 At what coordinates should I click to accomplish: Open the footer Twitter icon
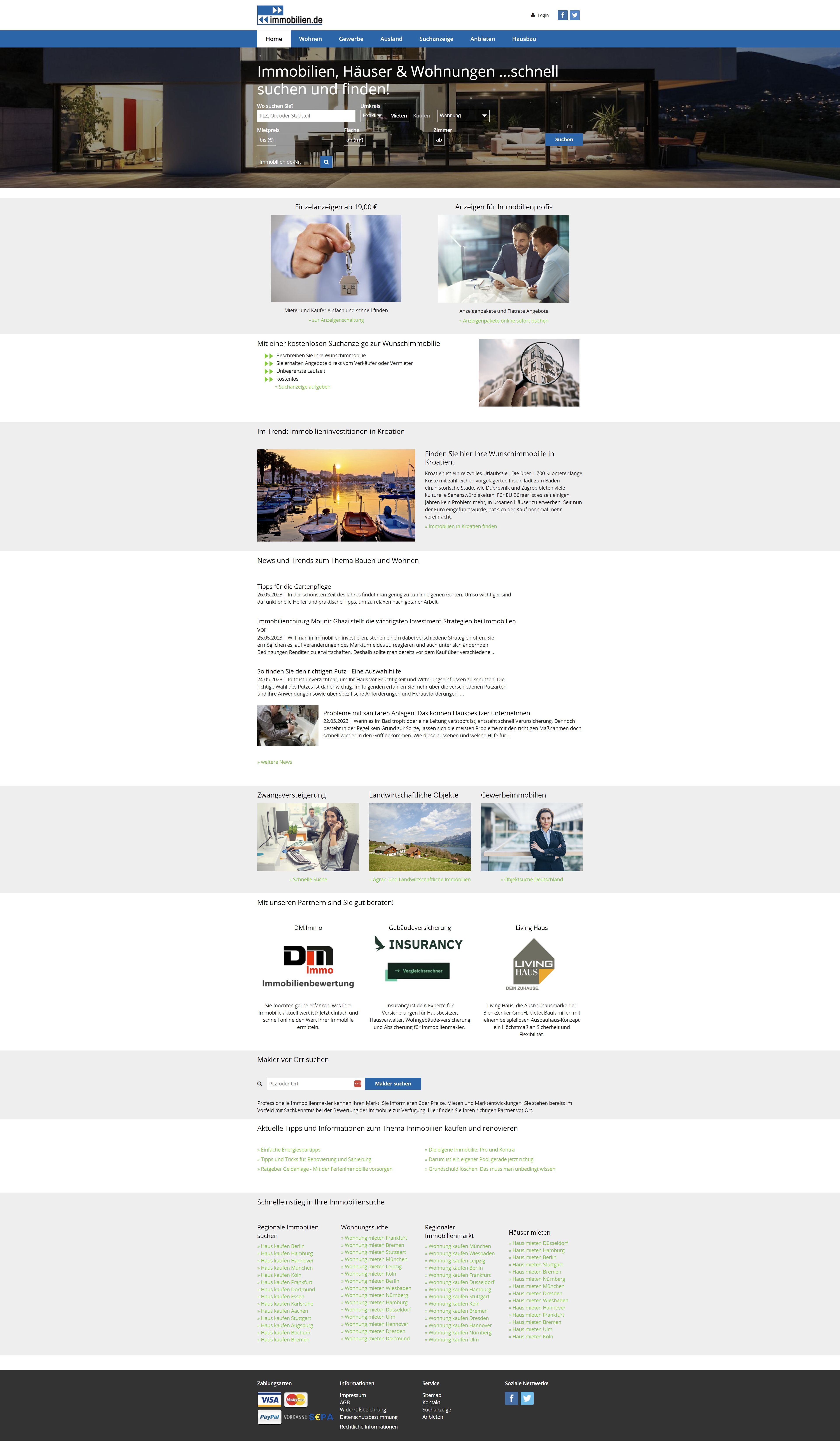527,1399
